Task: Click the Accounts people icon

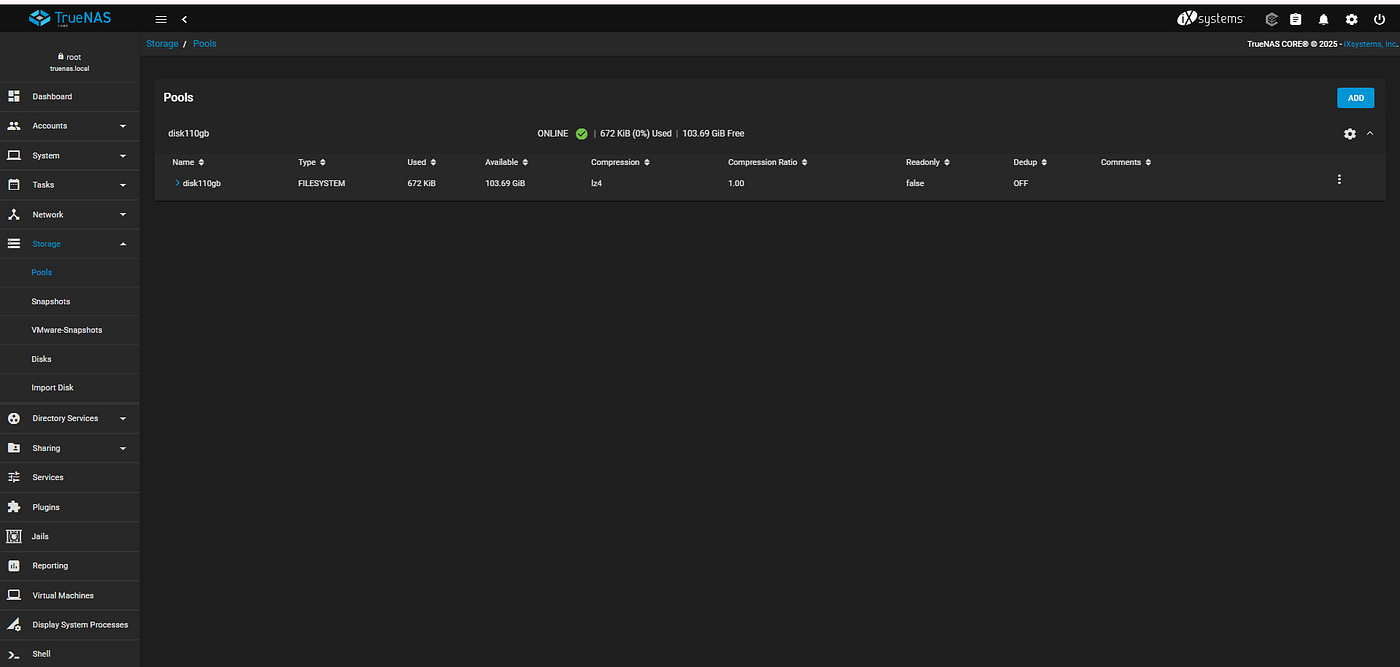Action: pos(14,126)
